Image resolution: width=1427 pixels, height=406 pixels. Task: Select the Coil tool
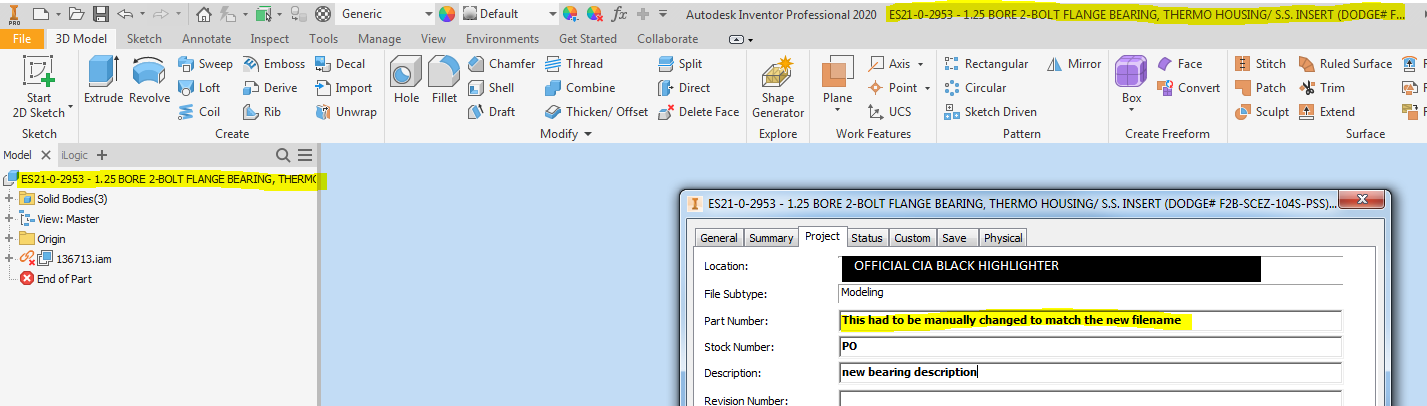click(x=198, y=111)
